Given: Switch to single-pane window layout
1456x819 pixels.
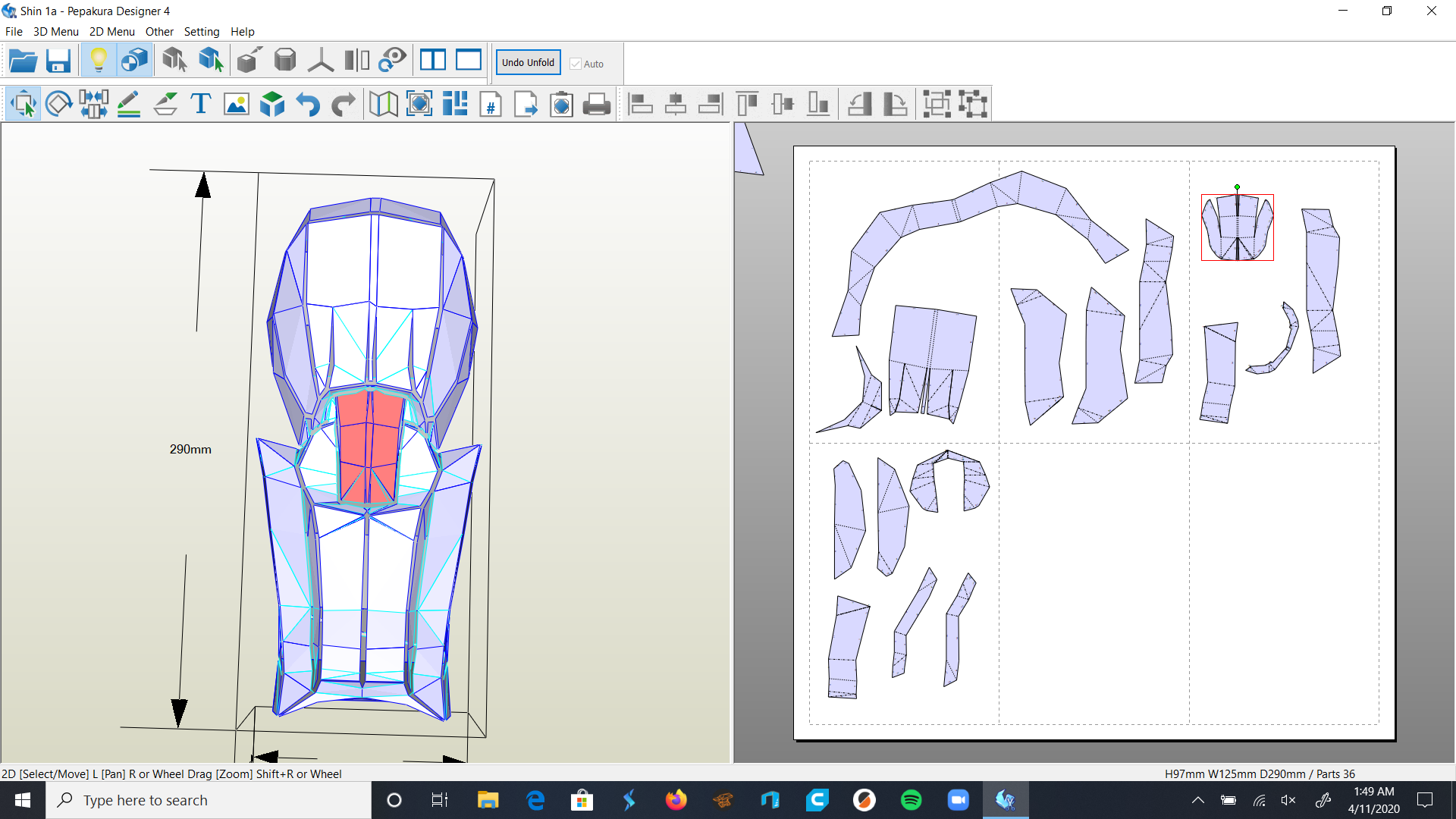Looking at the screenshot, I should tap(469, 61).
